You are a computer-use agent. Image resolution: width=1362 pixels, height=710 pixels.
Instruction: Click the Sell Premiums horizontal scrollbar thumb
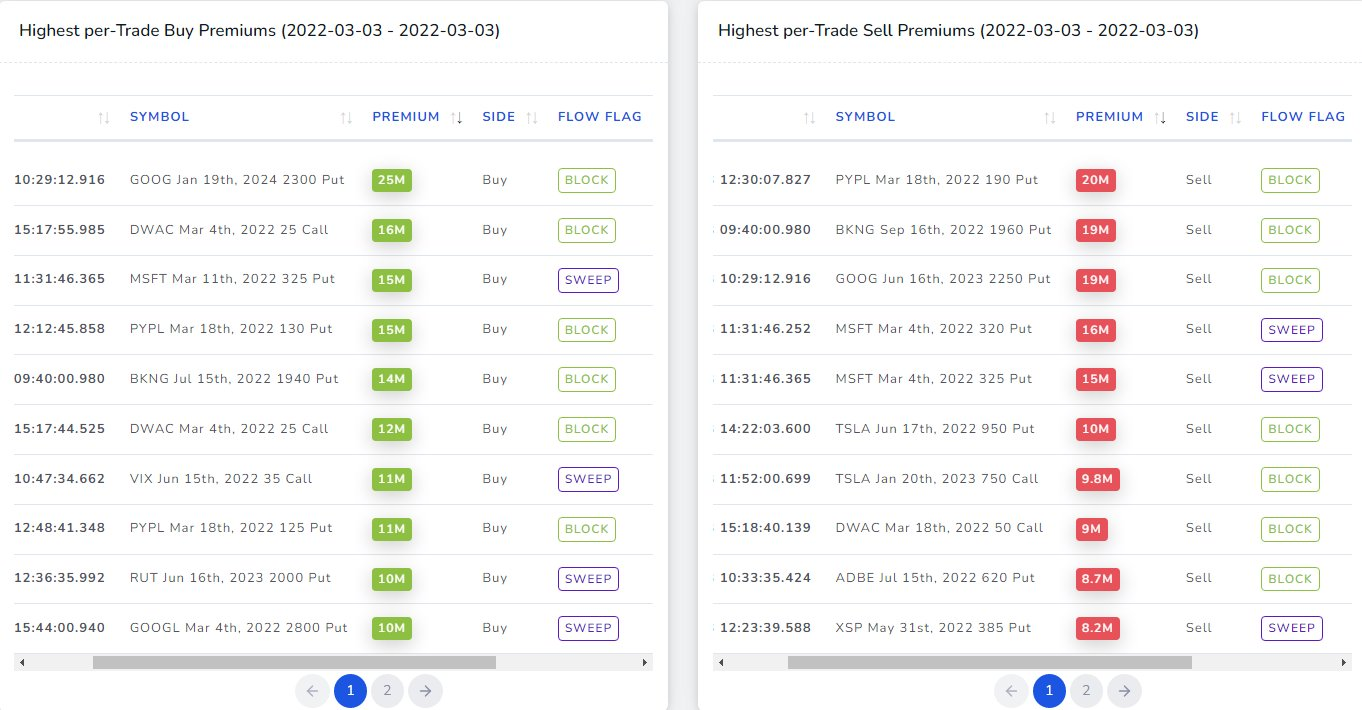[x=990, y=662]
